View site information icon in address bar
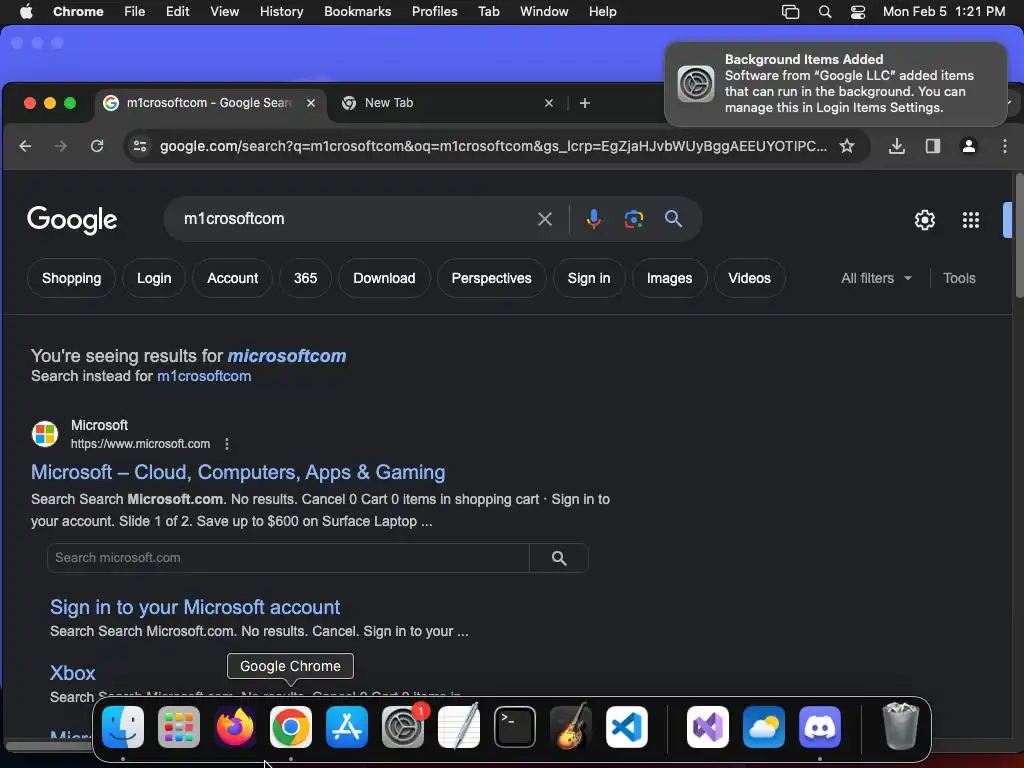1024x768 pixels. [x=140, y=146]
